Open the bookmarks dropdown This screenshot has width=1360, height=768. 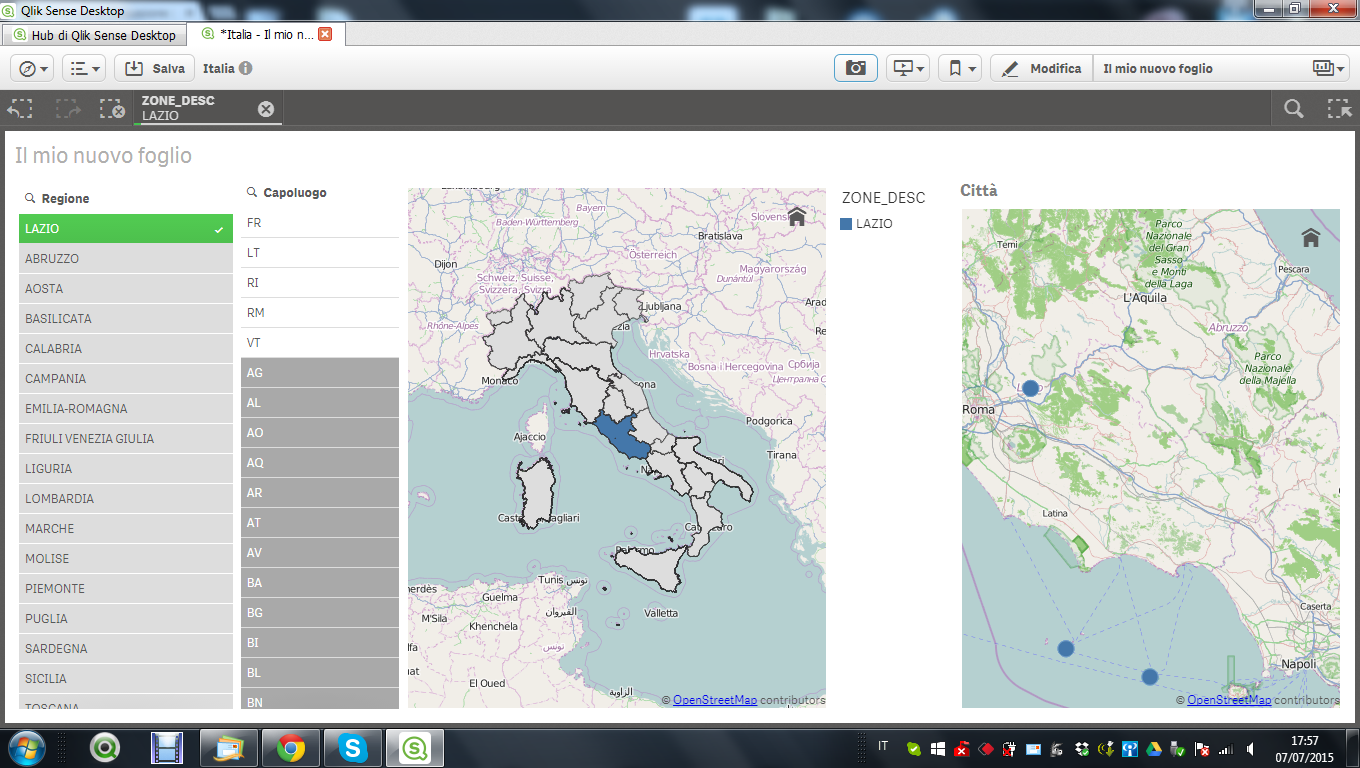click(960, 68)
